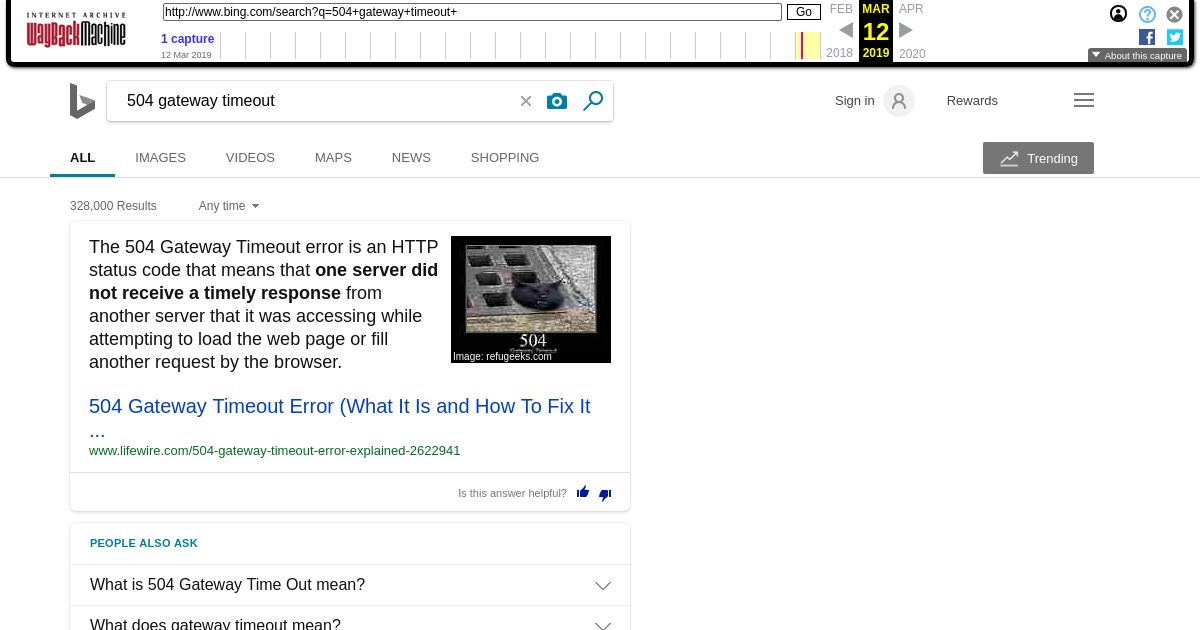Switch to the SHOPPING tab
1200x630 pixels.
505,158
